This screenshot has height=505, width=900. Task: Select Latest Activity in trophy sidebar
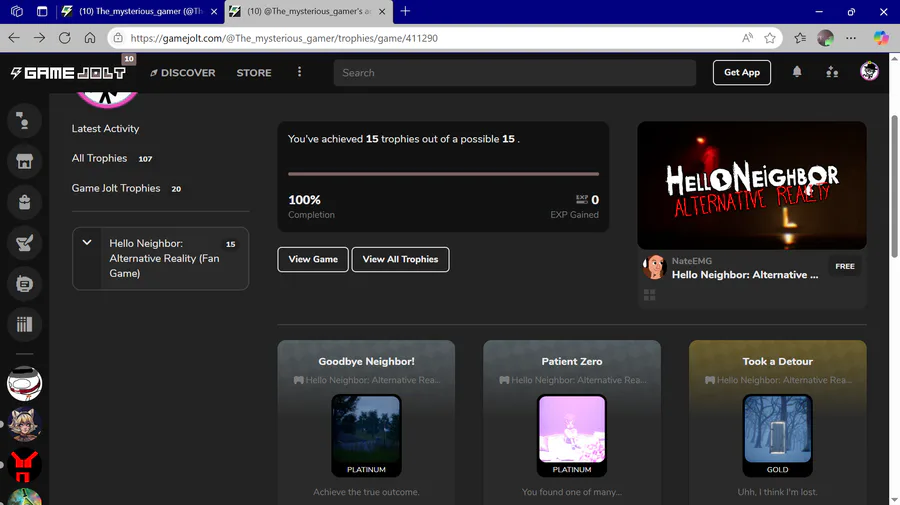[x=105, y=129]
